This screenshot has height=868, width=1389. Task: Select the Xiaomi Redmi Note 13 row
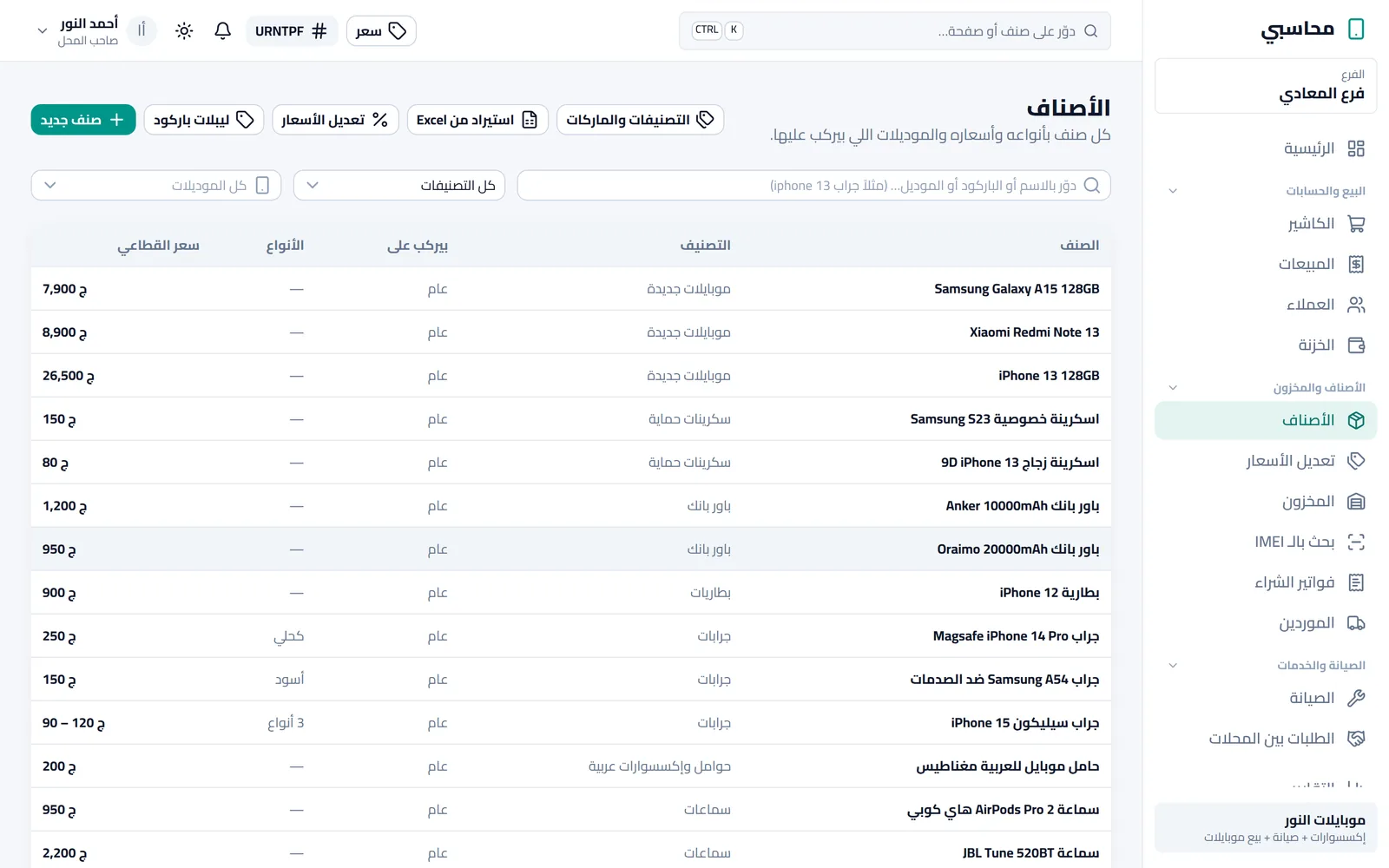[x=571, y=332]
